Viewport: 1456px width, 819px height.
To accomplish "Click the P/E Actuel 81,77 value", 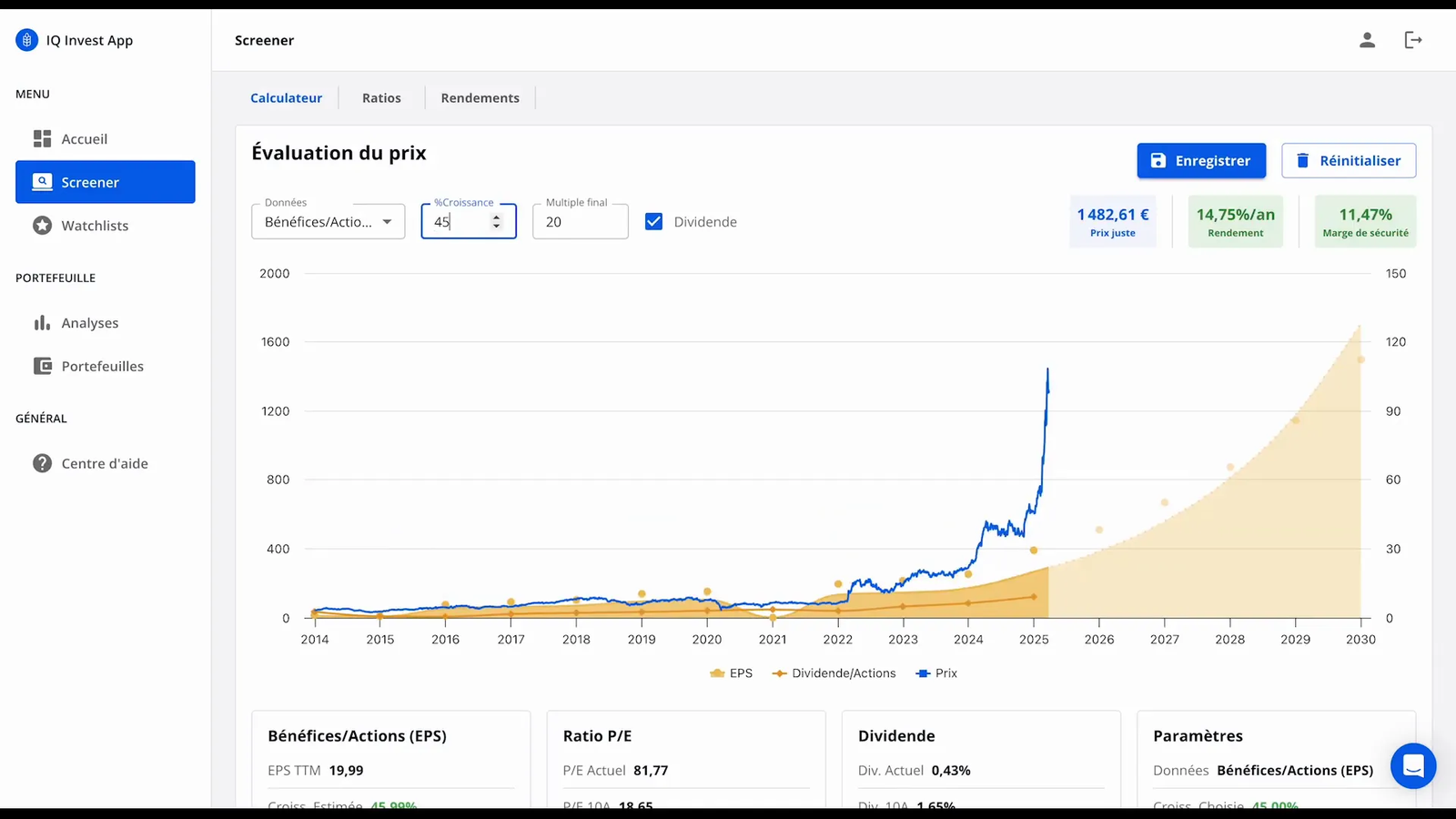I will (x=651, y=771).
